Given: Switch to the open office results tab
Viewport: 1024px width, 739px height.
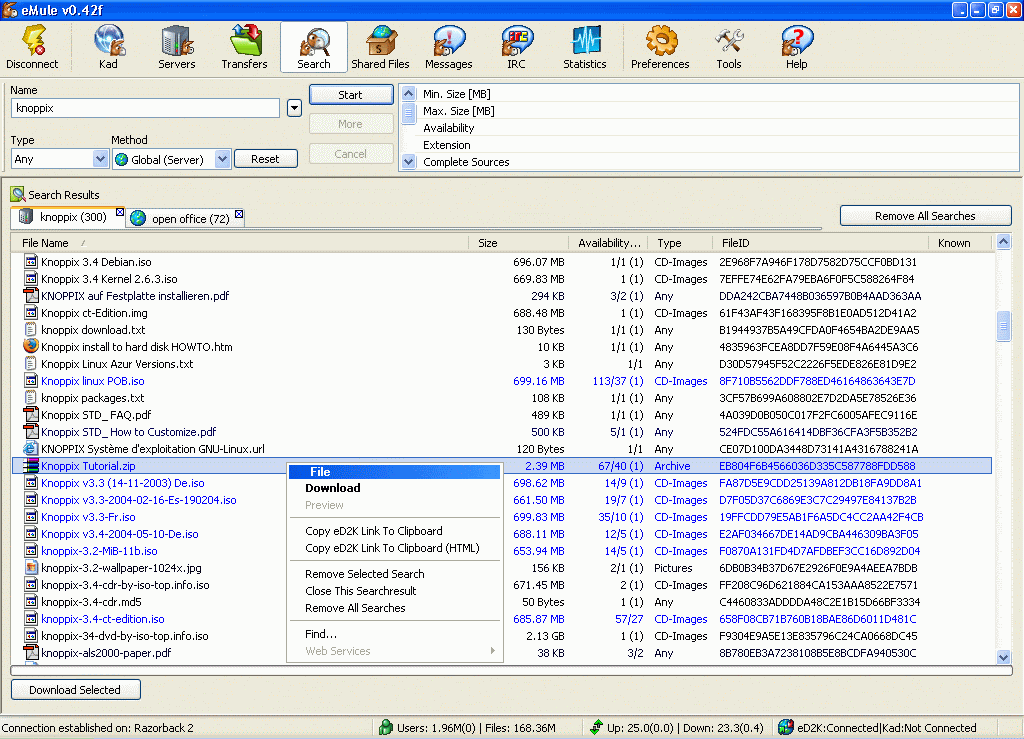Looking at the screenshot, I should (189, 219).
